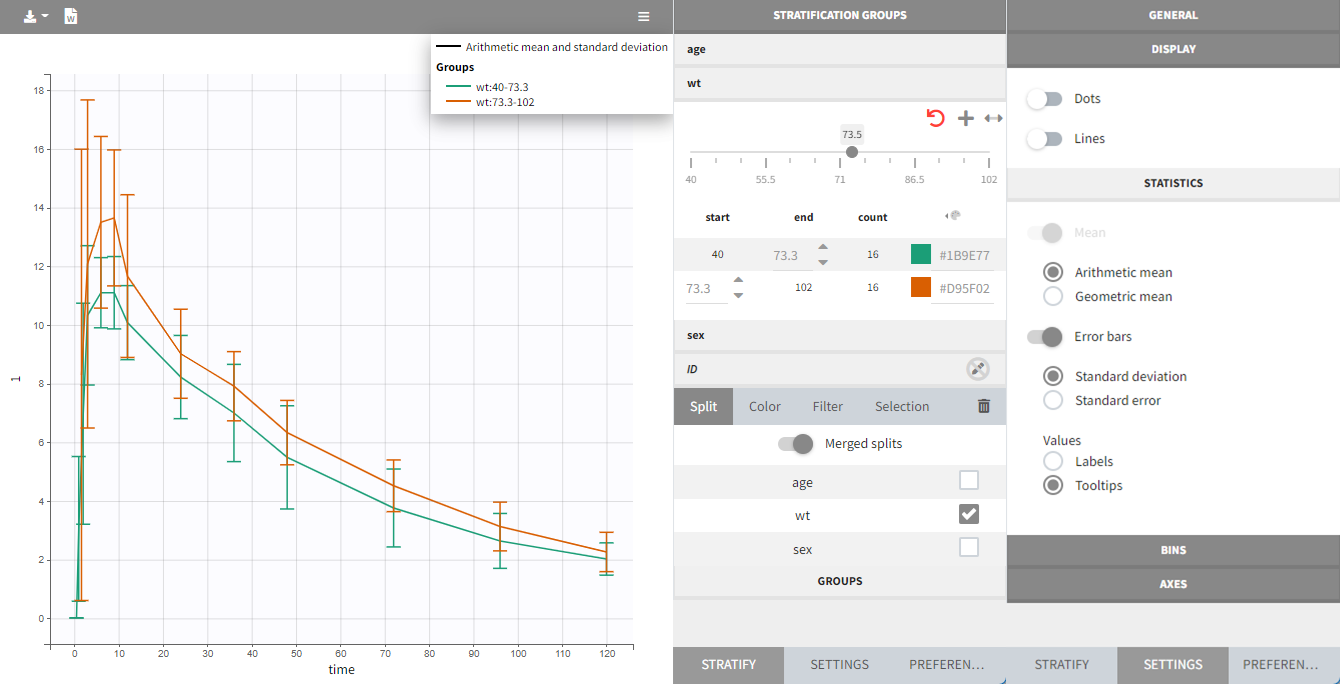Screen dimensions: 1340x684
Task: Click the eyedropper icon next to ID
Action: click(977, 369)
